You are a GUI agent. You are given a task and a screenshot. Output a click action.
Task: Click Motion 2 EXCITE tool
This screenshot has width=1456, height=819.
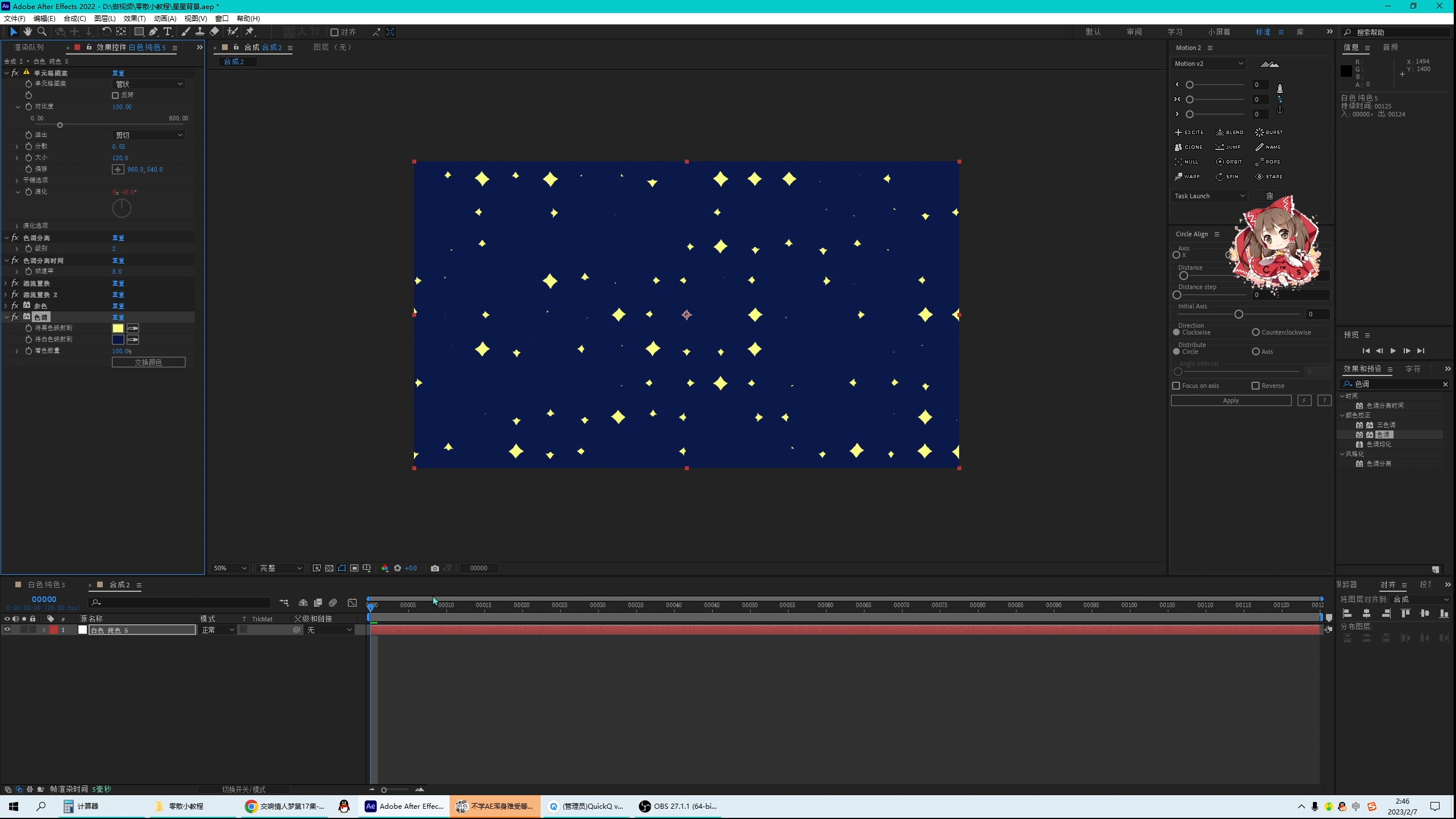1189,132
